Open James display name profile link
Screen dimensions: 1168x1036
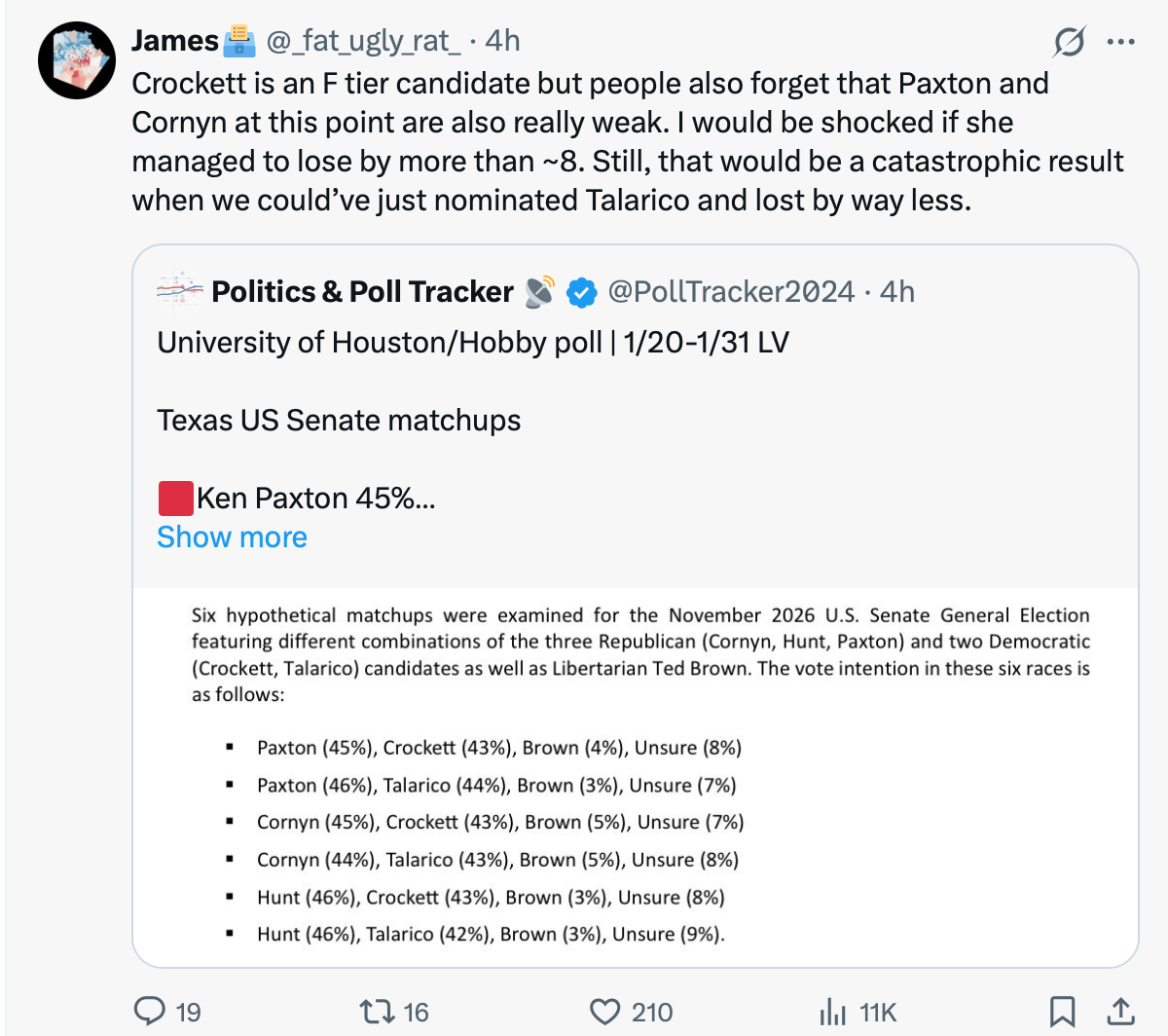pos(175,41)
